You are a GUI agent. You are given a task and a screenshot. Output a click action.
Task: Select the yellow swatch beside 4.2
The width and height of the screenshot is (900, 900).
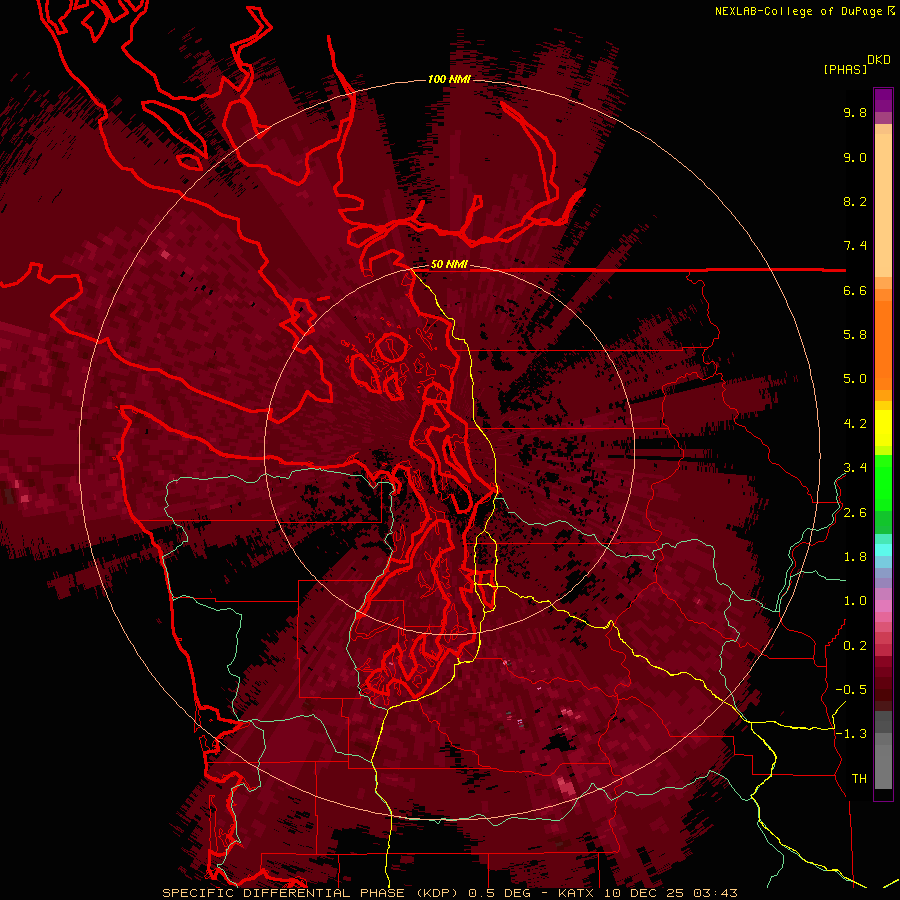pos(883,428)
